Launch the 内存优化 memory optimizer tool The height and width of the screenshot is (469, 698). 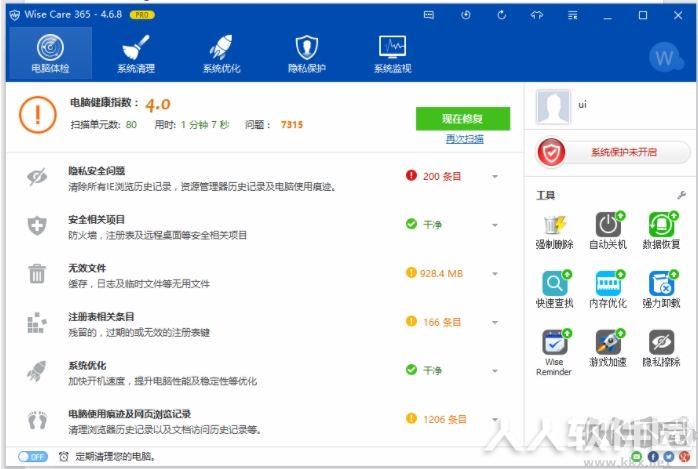tap(608, 290)
